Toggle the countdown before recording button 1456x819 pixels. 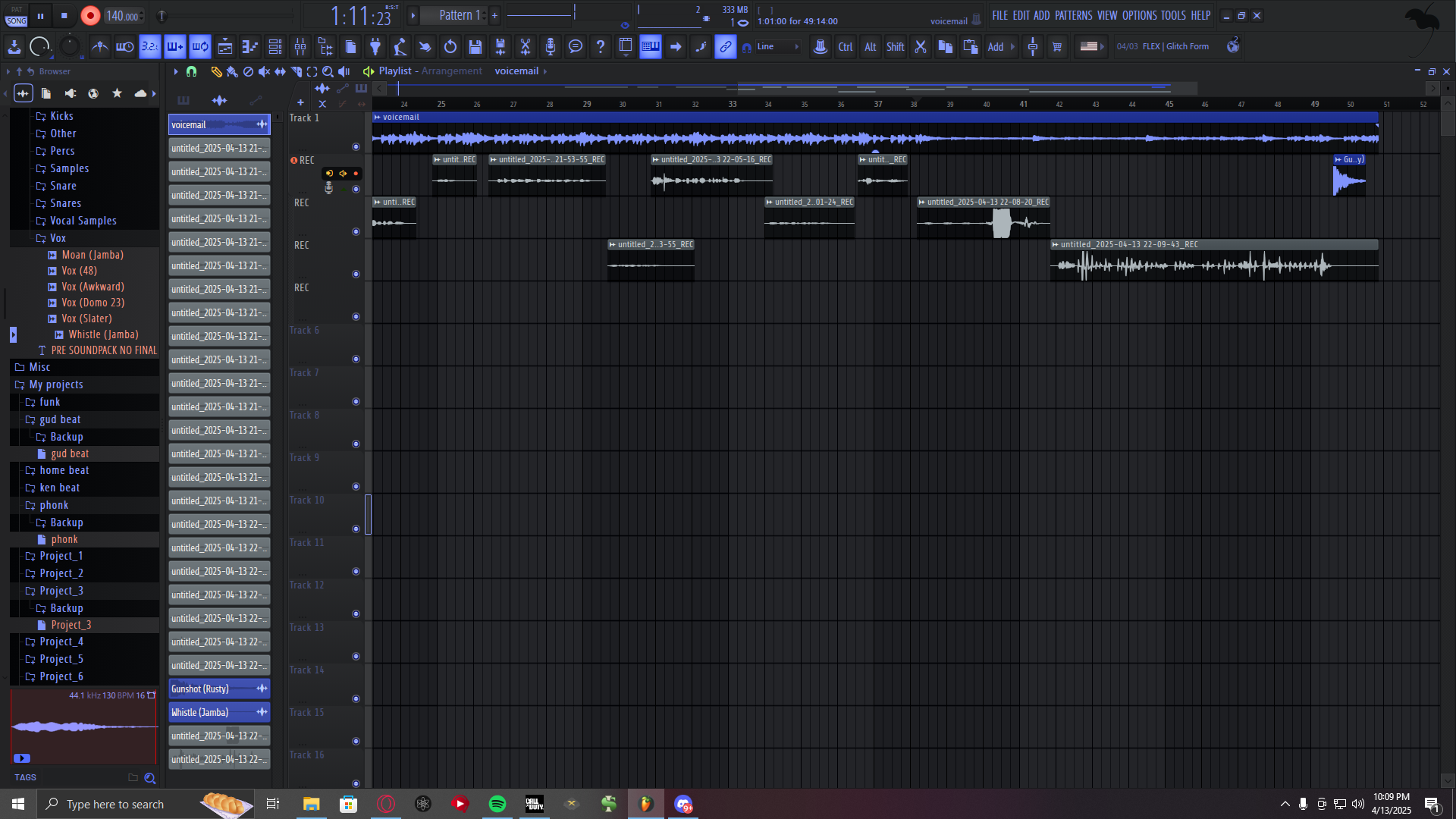coord(150,47)
